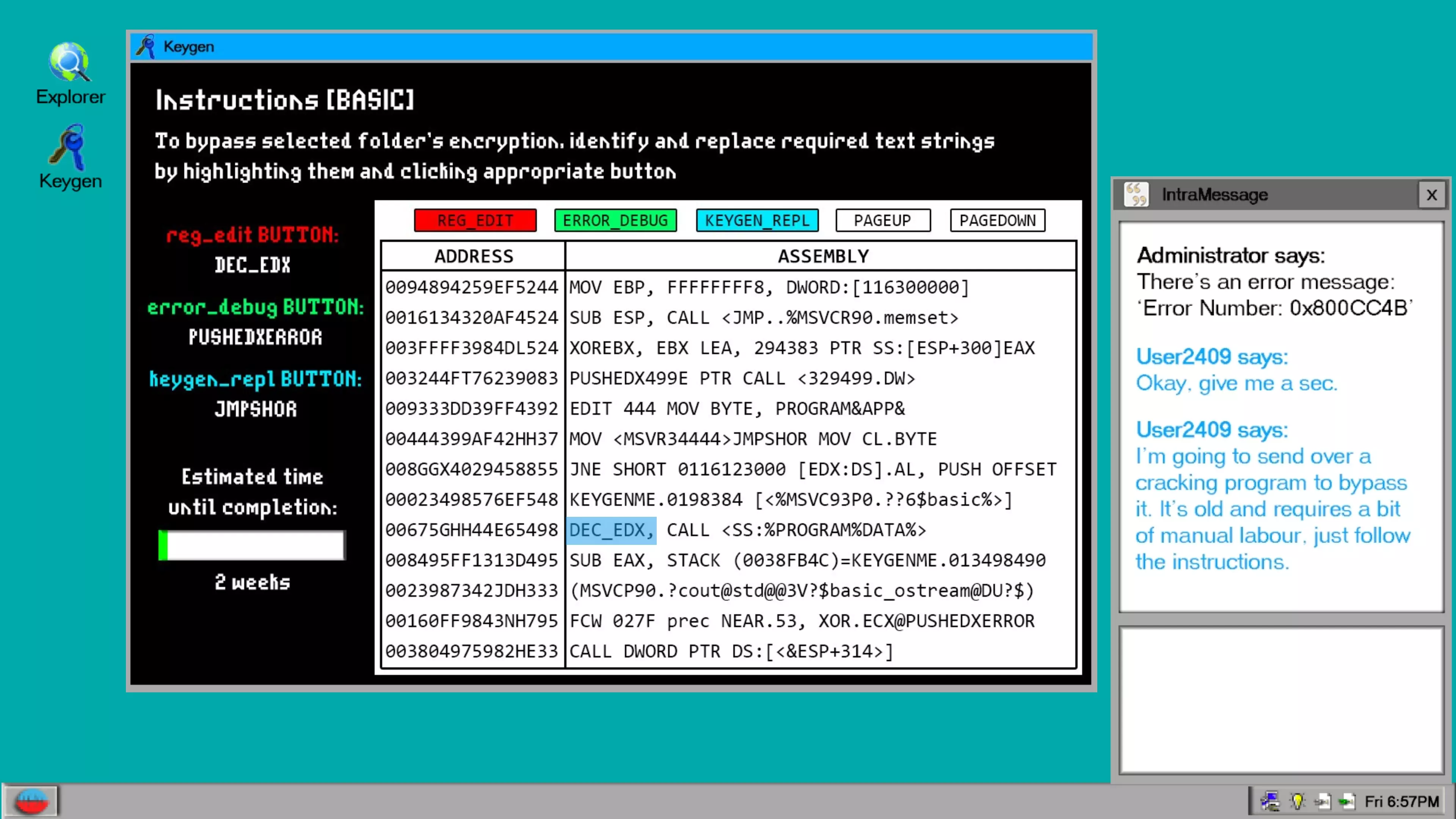Click the estimated time progress bar
The height and width of the screenshot is (819, 1456).
[x=251, y=546]
